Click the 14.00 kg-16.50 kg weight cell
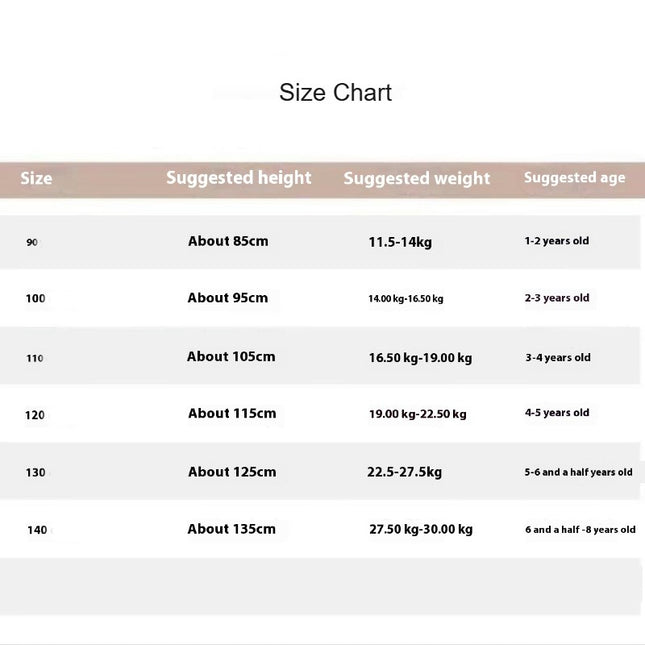 (x=406, y=299)
